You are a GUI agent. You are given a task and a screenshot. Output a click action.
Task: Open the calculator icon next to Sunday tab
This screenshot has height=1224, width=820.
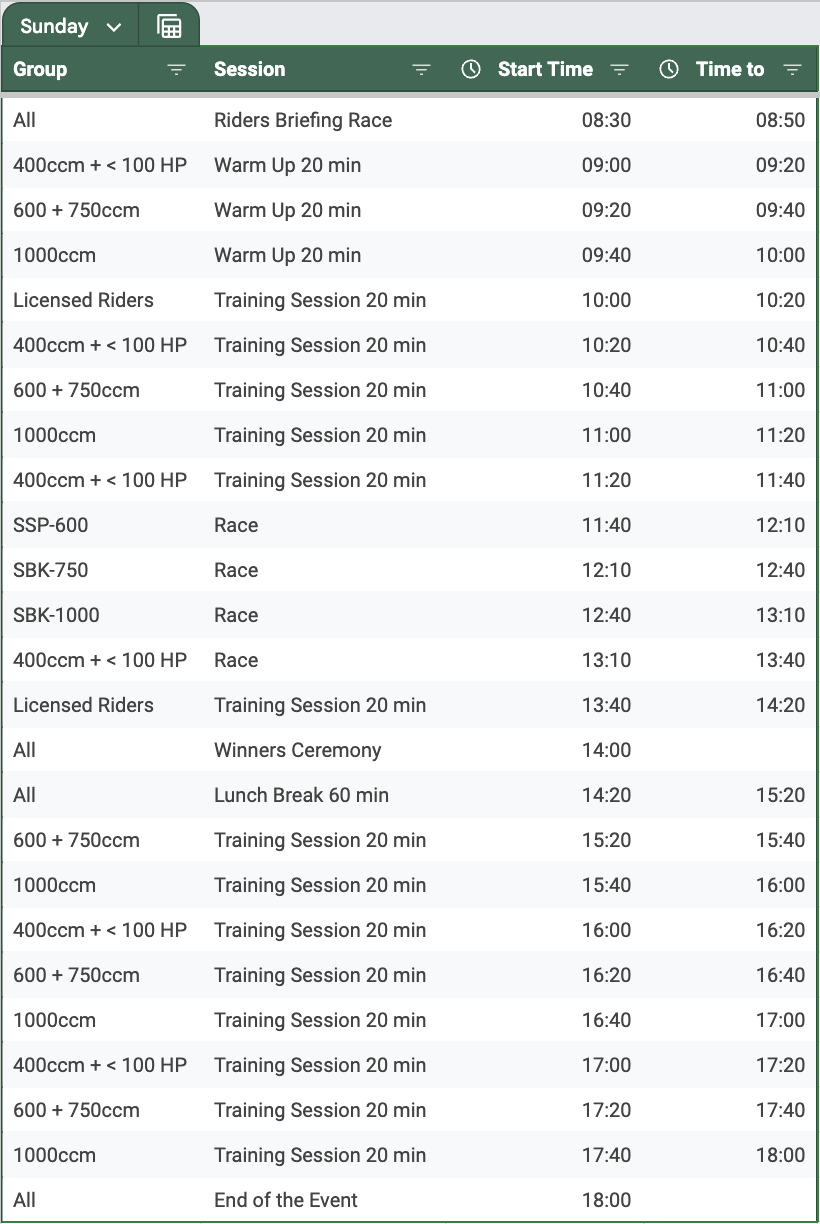click(170, 27)
